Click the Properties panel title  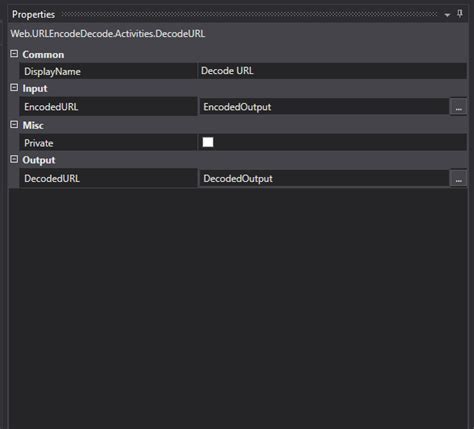33,15
